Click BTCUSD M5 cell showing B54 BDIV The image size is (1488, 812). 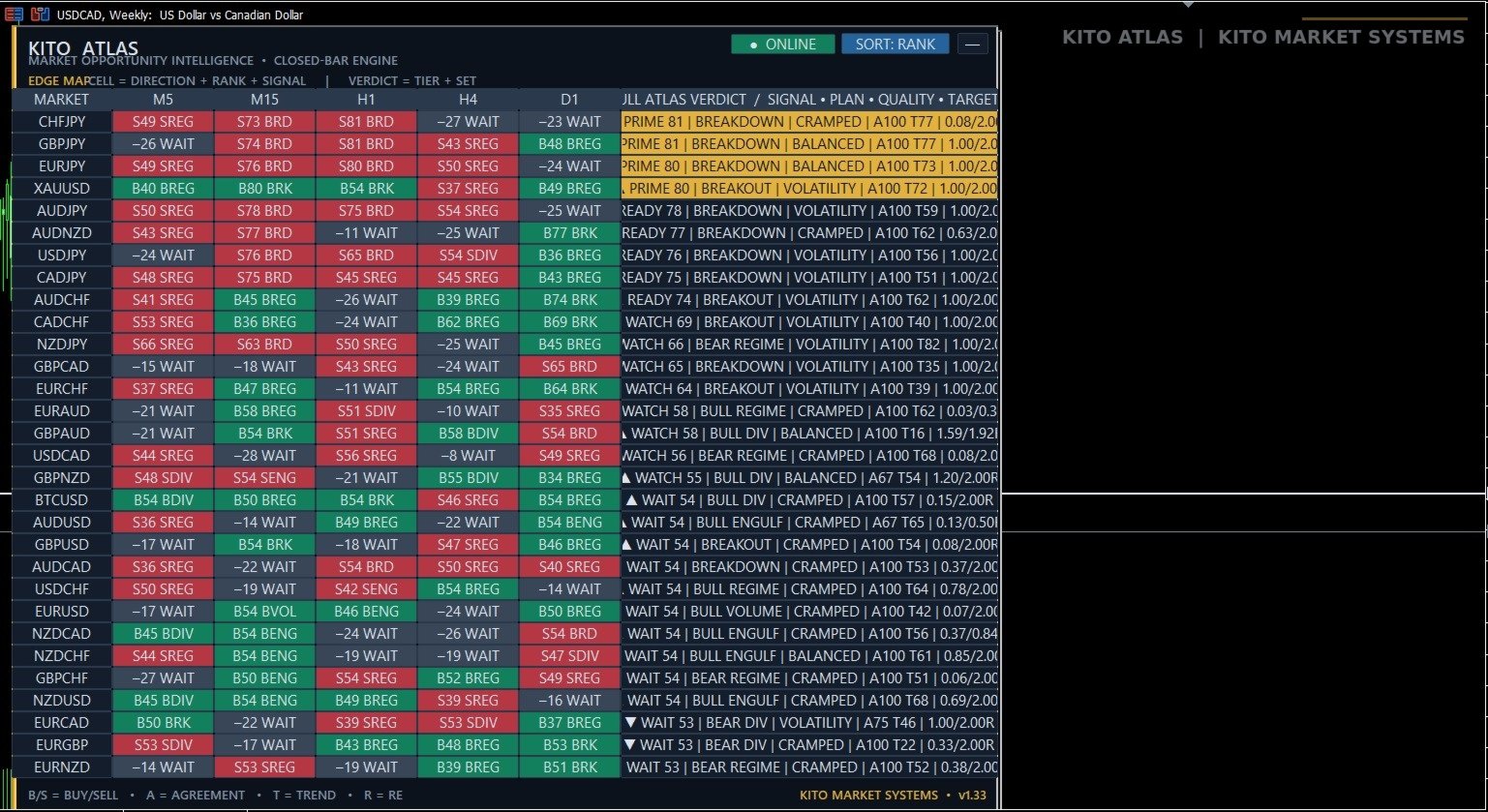(163, 500)
